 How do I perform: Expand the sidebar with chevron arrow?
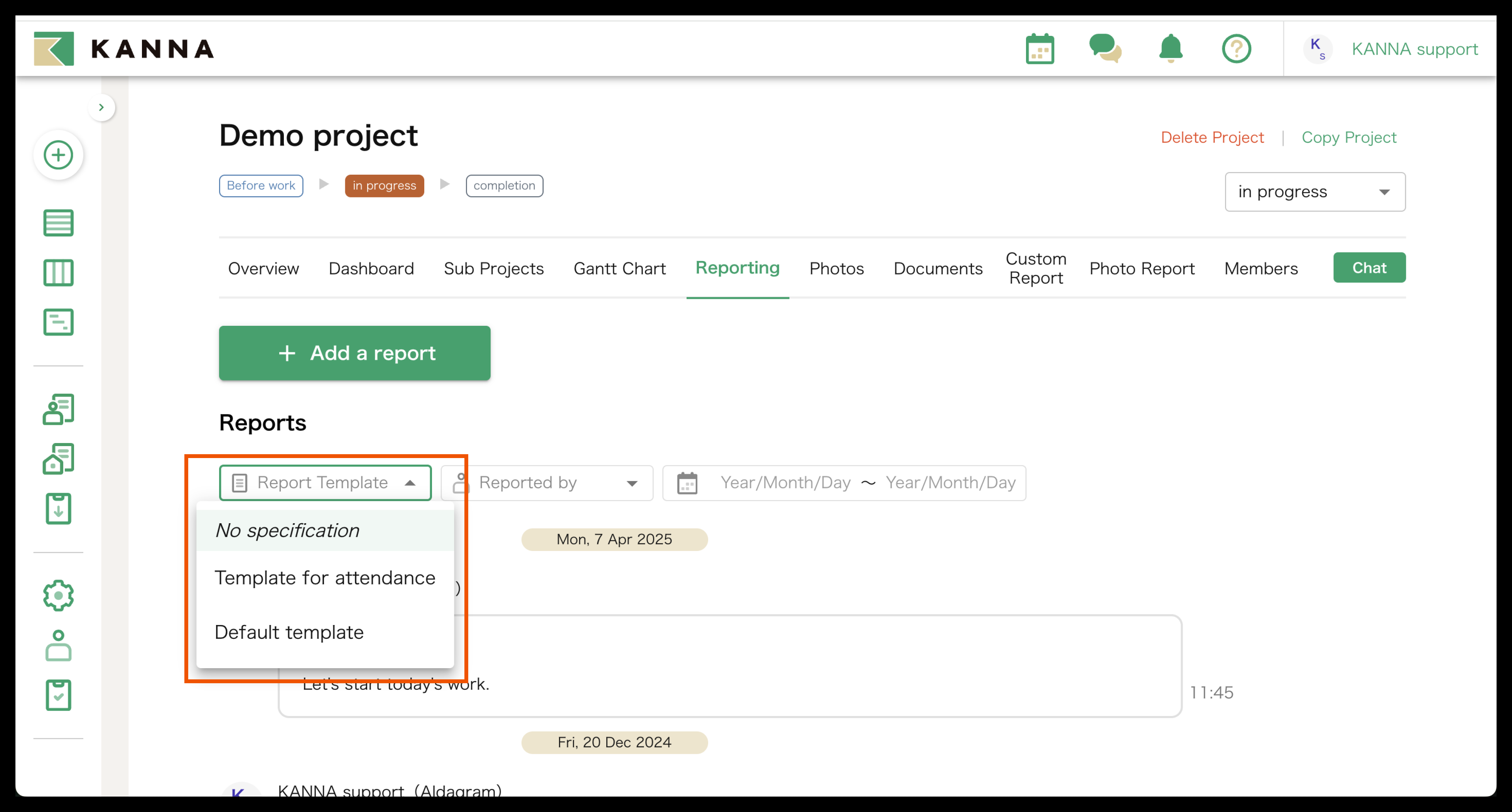click(101, 107)
